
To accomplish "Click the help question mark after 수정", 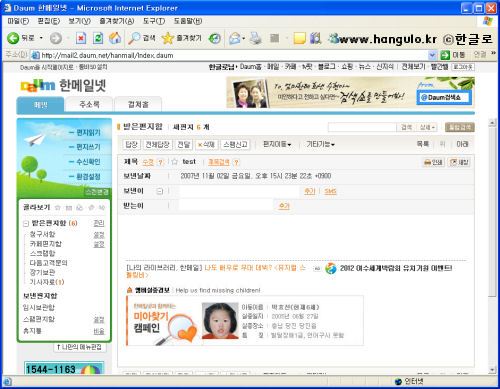I will [160, 162].
